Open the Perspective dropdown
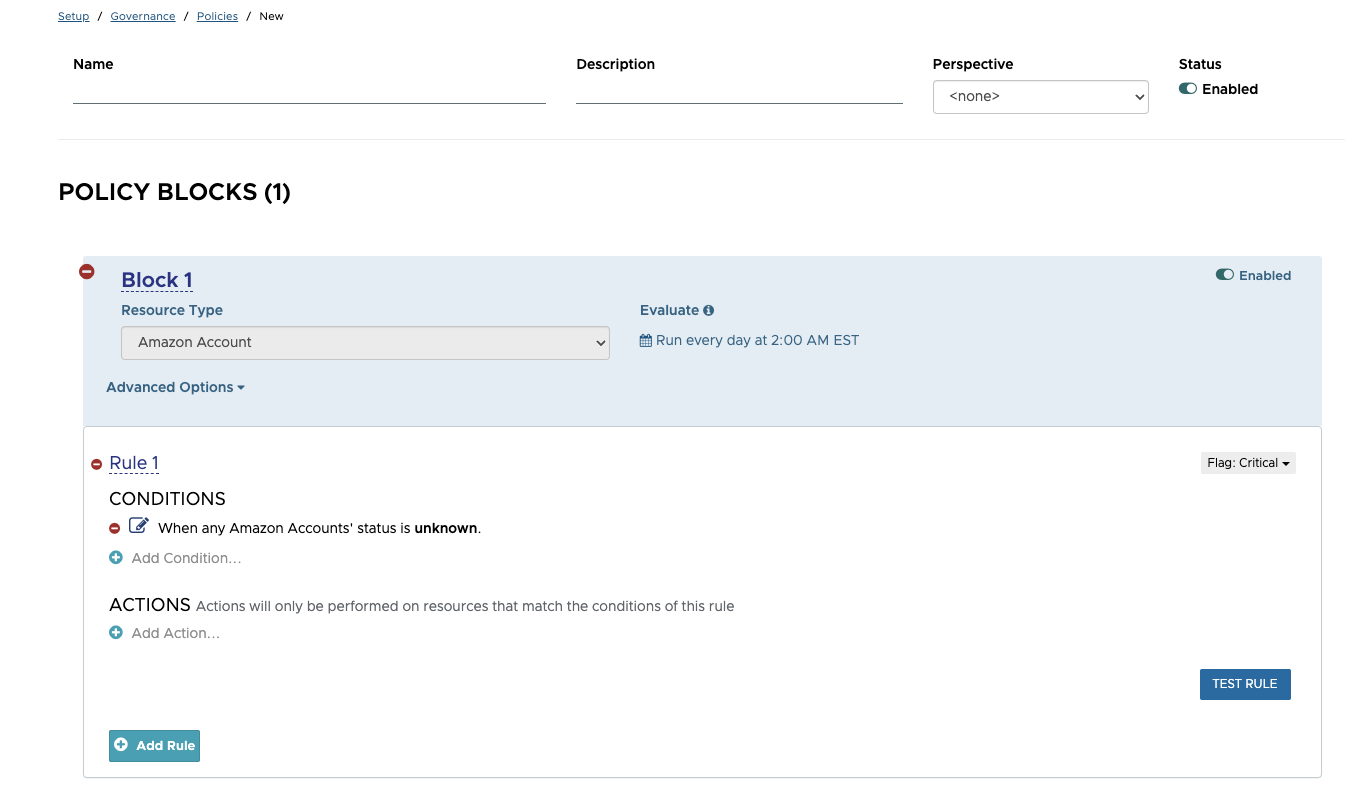This screenshot has height=810, width=1346. [1041, 97]
